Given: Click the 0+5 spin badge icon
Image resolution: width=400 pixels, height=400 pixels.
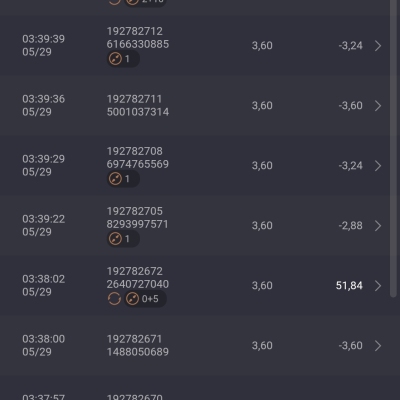Looking at the screenshot, I should 132,299.
